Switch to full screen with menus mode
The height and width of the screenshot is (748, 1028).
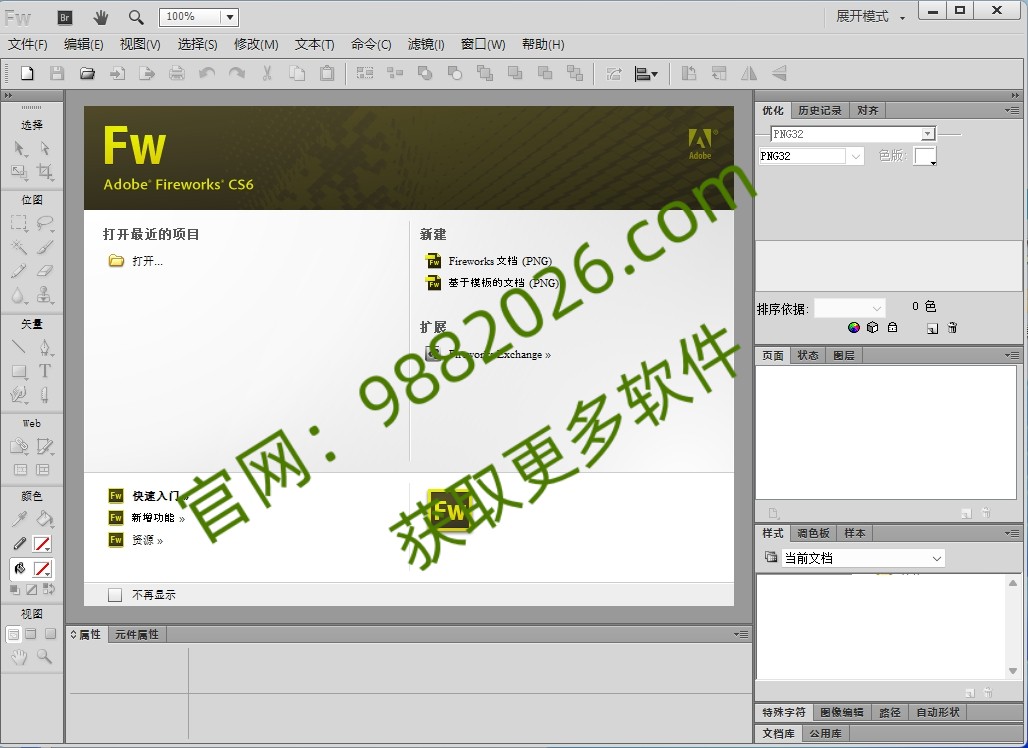[31, 634]
